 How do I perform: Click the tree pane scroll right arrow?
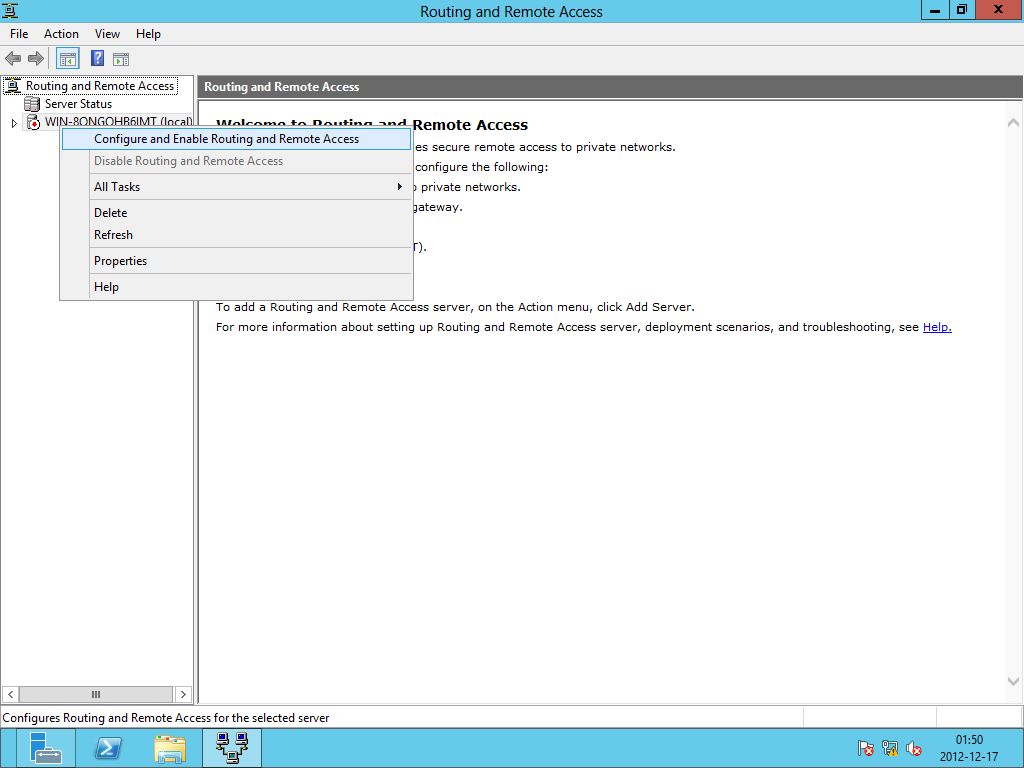click(184, 694)
